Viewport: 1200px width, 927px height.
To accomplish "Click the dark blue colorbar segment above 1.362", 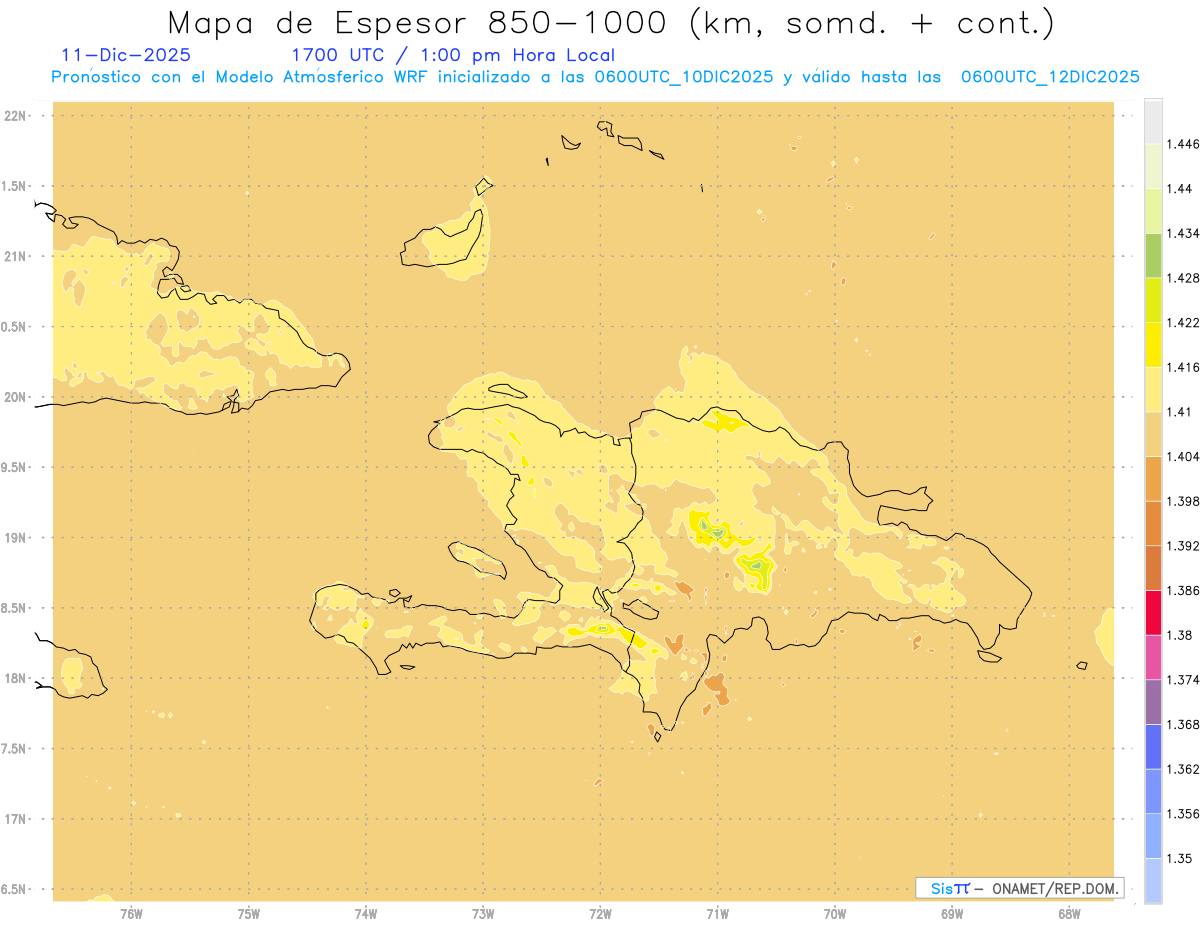I will (x=1153, y=746).
